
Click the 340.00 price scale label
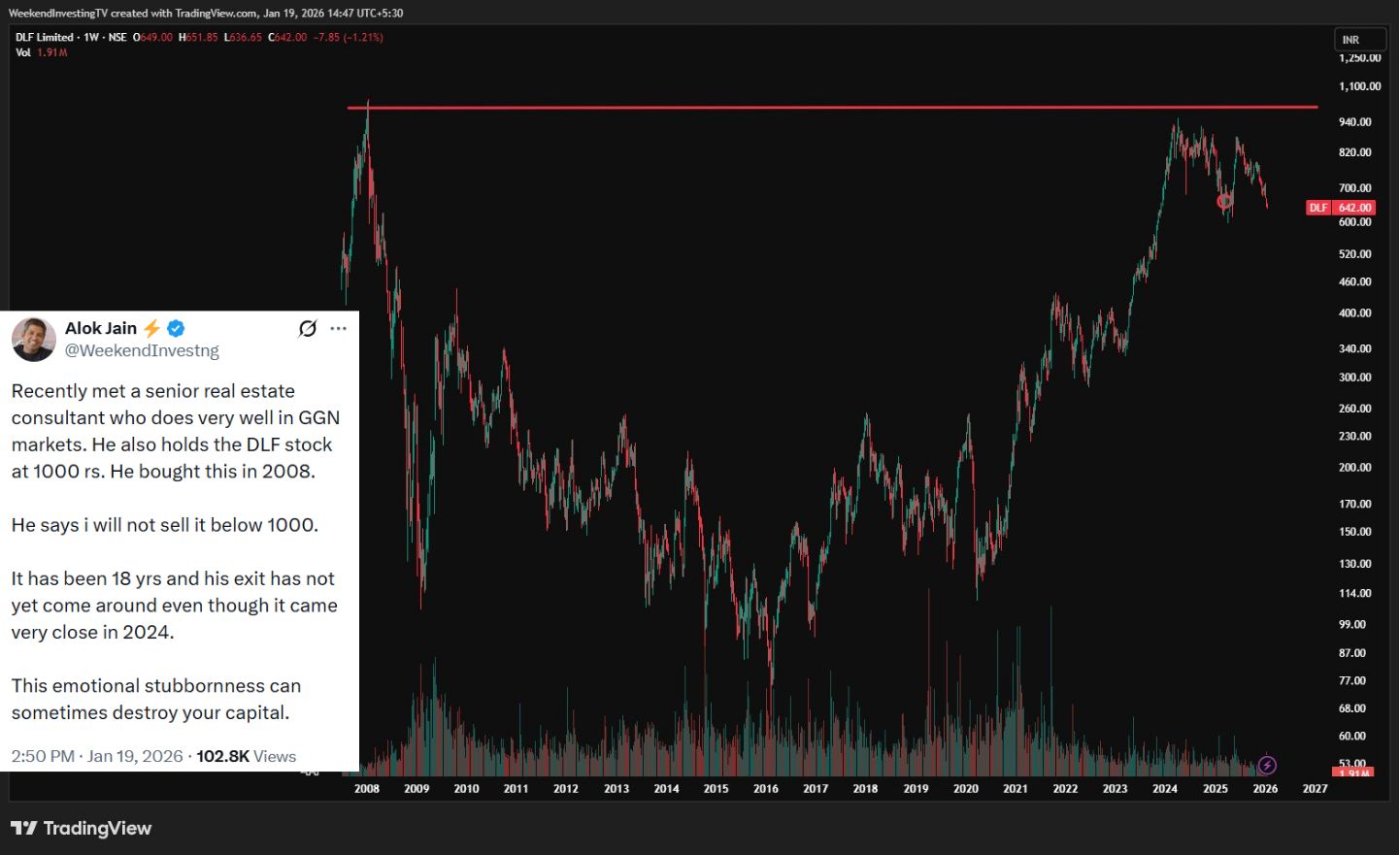coord(1355,348)
